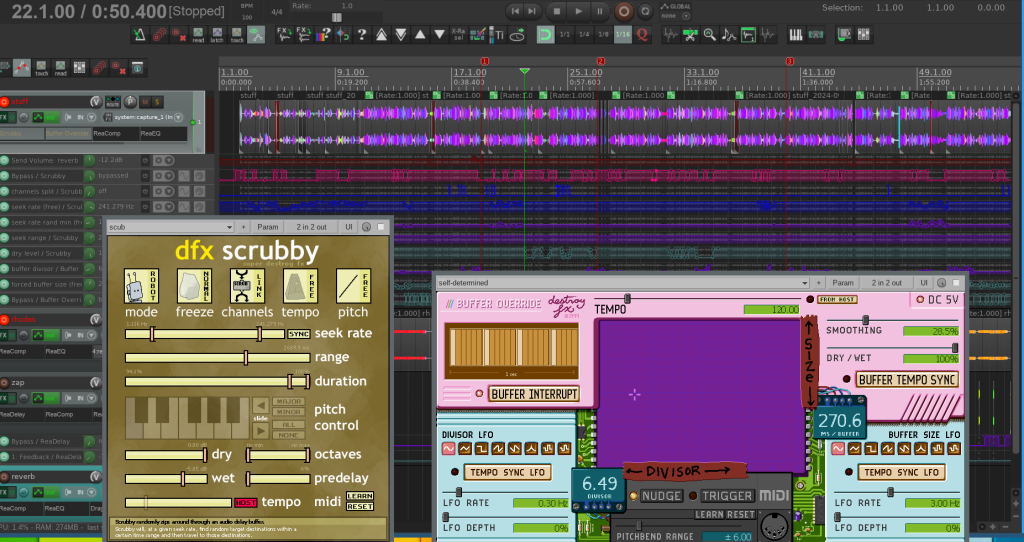Click the Scrubby robot mode icon
Image resolution: width=1024 pixels, height=542 pixels.
(x=142, y=286)
